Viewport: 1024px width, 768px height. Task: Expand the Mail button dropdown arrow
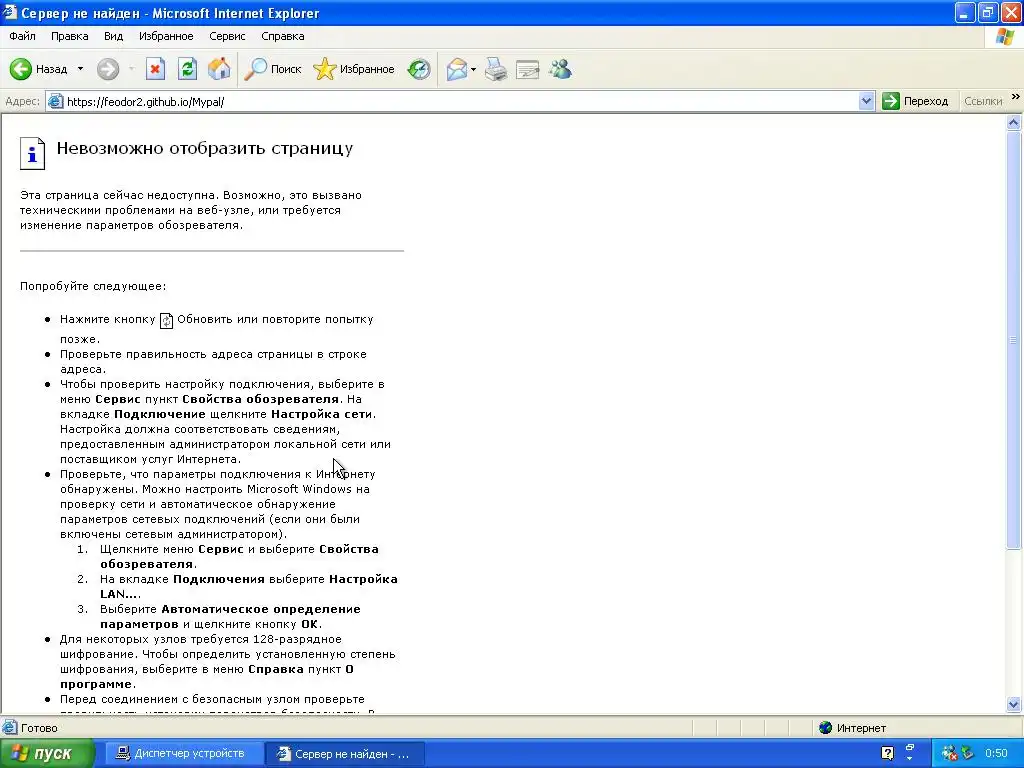point(473,69)
